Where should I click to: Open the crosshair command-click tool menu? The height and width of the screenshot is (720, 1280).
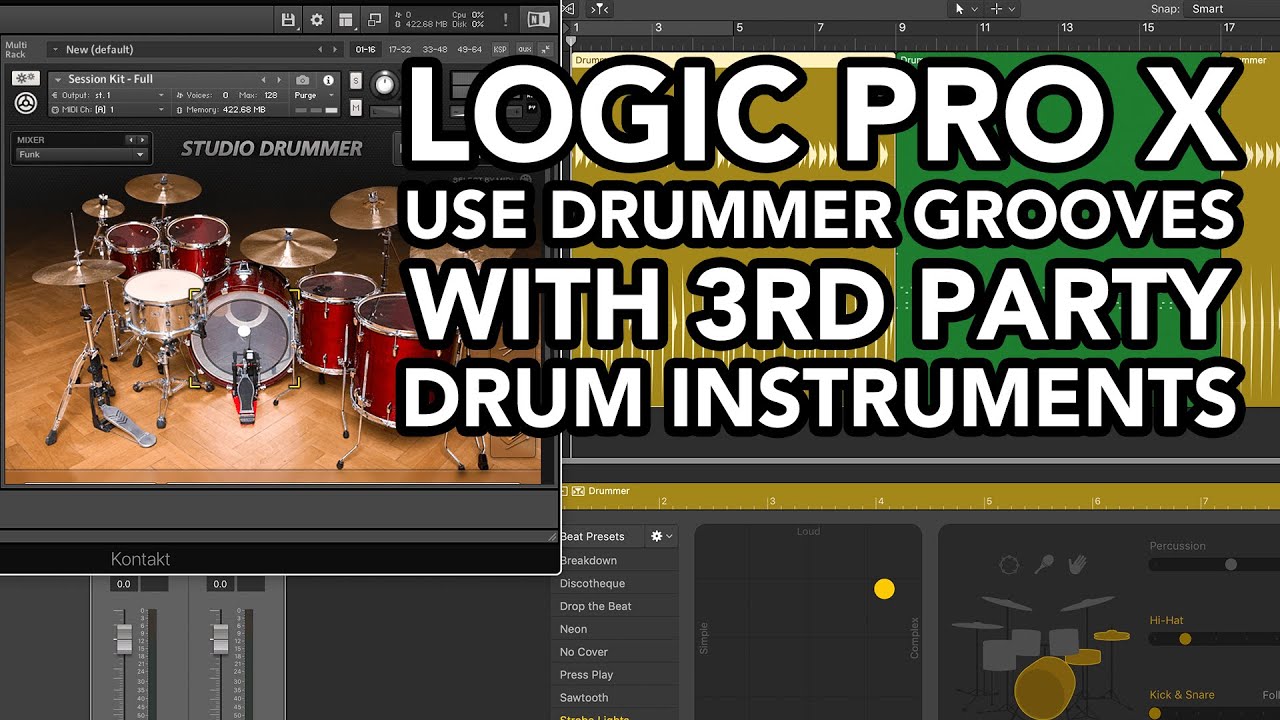(1002, 9)
